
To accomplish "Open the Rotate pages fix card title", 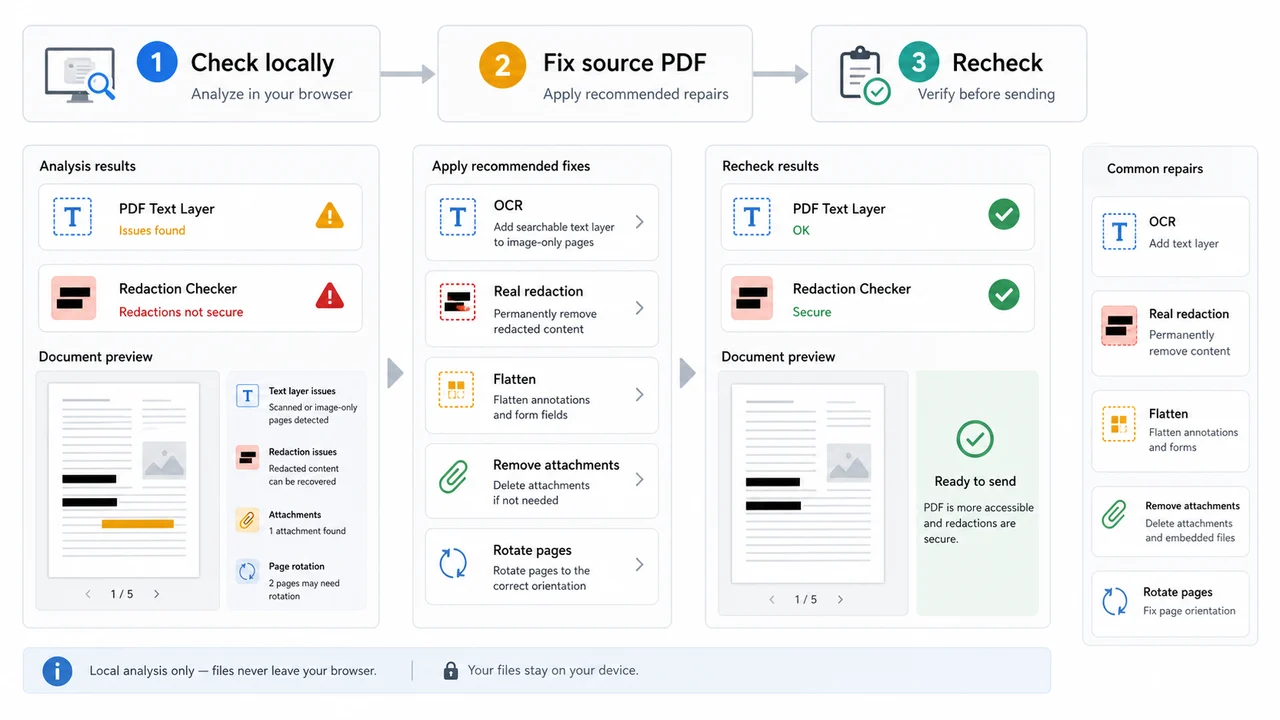I will pyautogui.click(x=532, y=550).
